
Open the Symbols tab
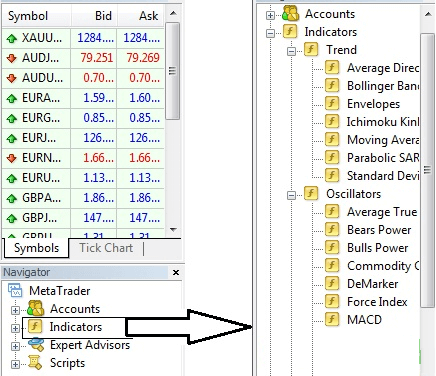(x=36, y=248)
